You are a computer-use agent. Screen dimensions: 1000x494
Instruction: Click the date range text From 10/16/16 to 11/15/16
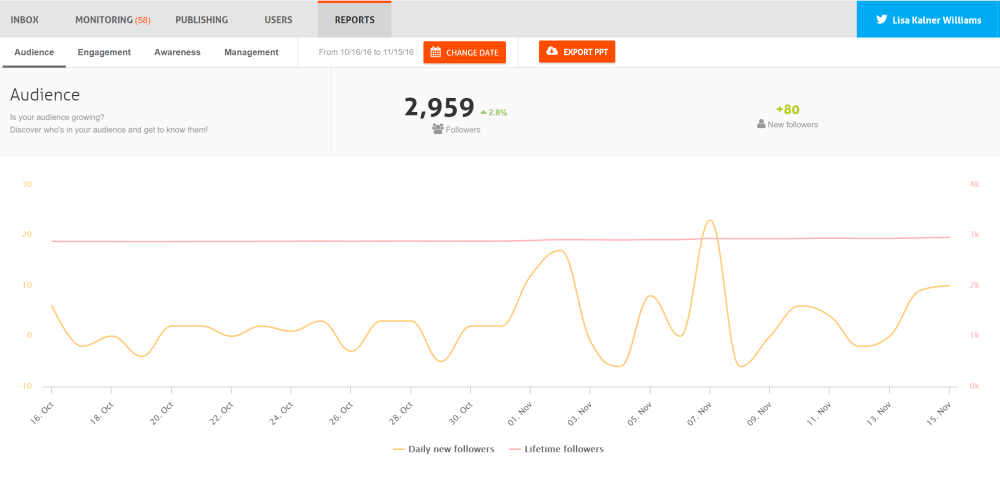coord(366,53)
